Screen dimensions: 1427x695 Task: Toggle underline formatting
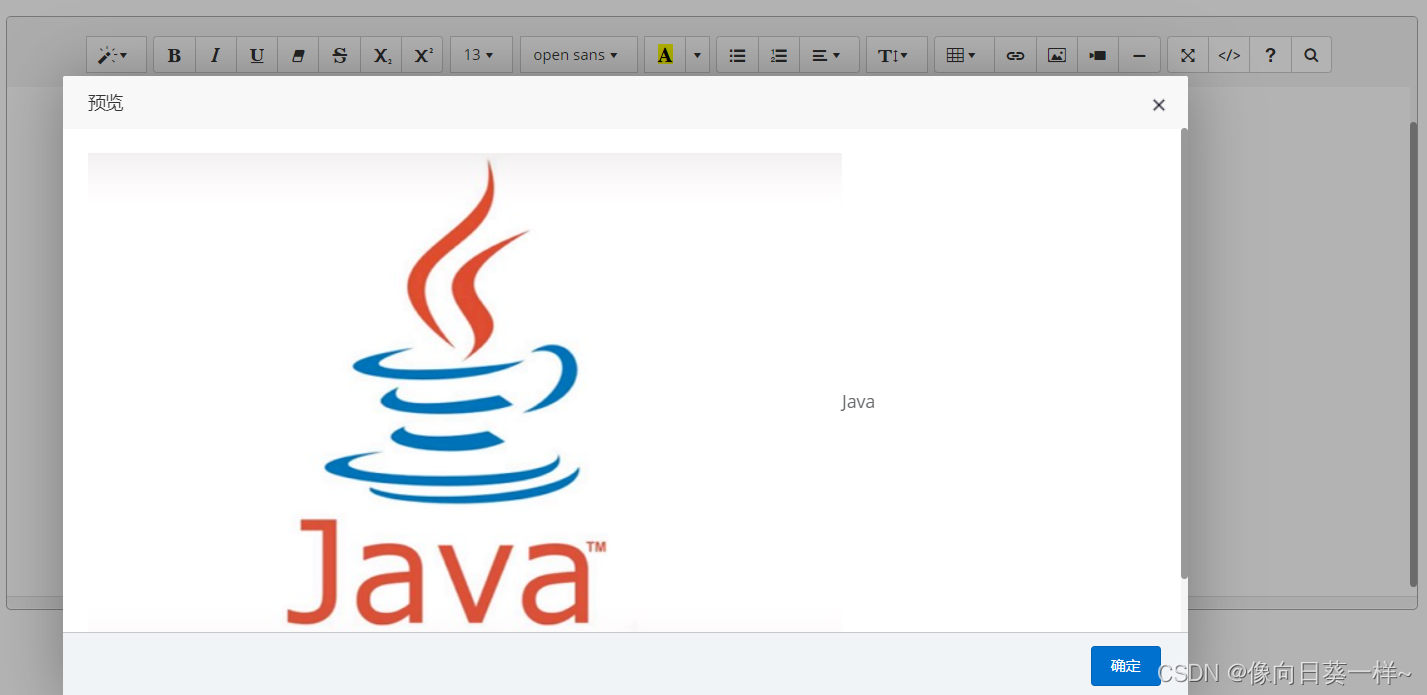[x=257, y=55]
